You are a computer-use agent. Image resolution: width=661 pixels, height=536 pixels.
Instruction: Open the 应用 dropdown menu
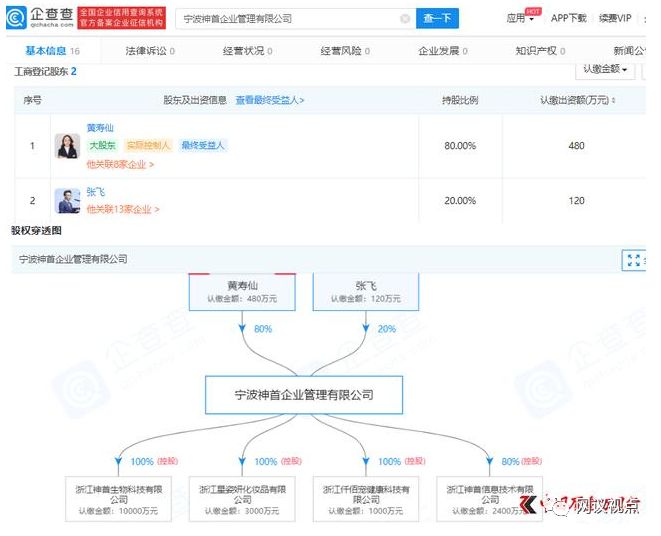coord(520,19)
